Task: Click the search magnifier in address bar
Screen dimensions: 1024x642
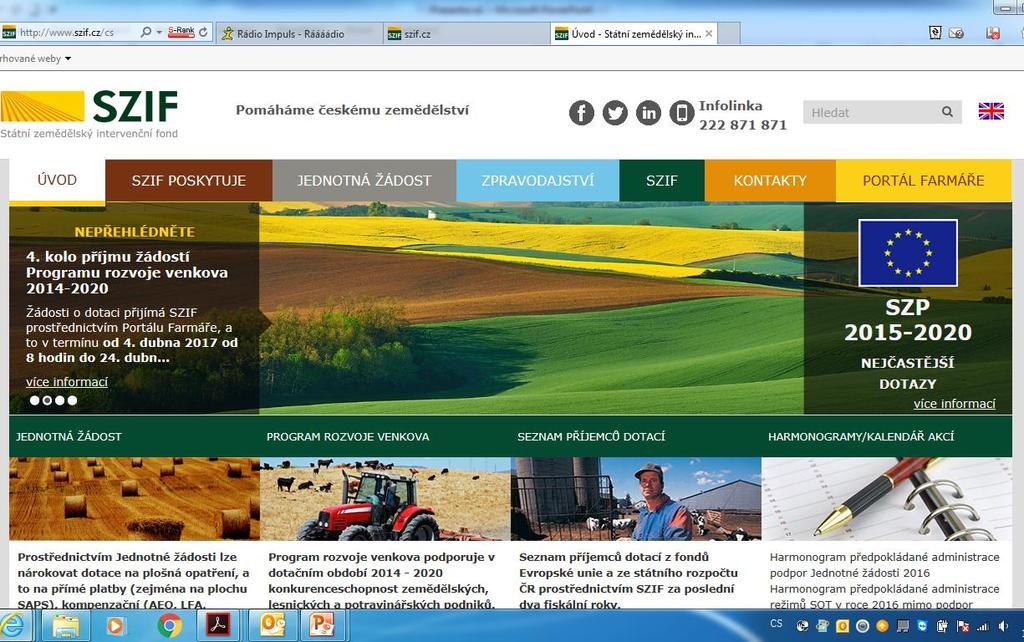Action: [146, 32]
